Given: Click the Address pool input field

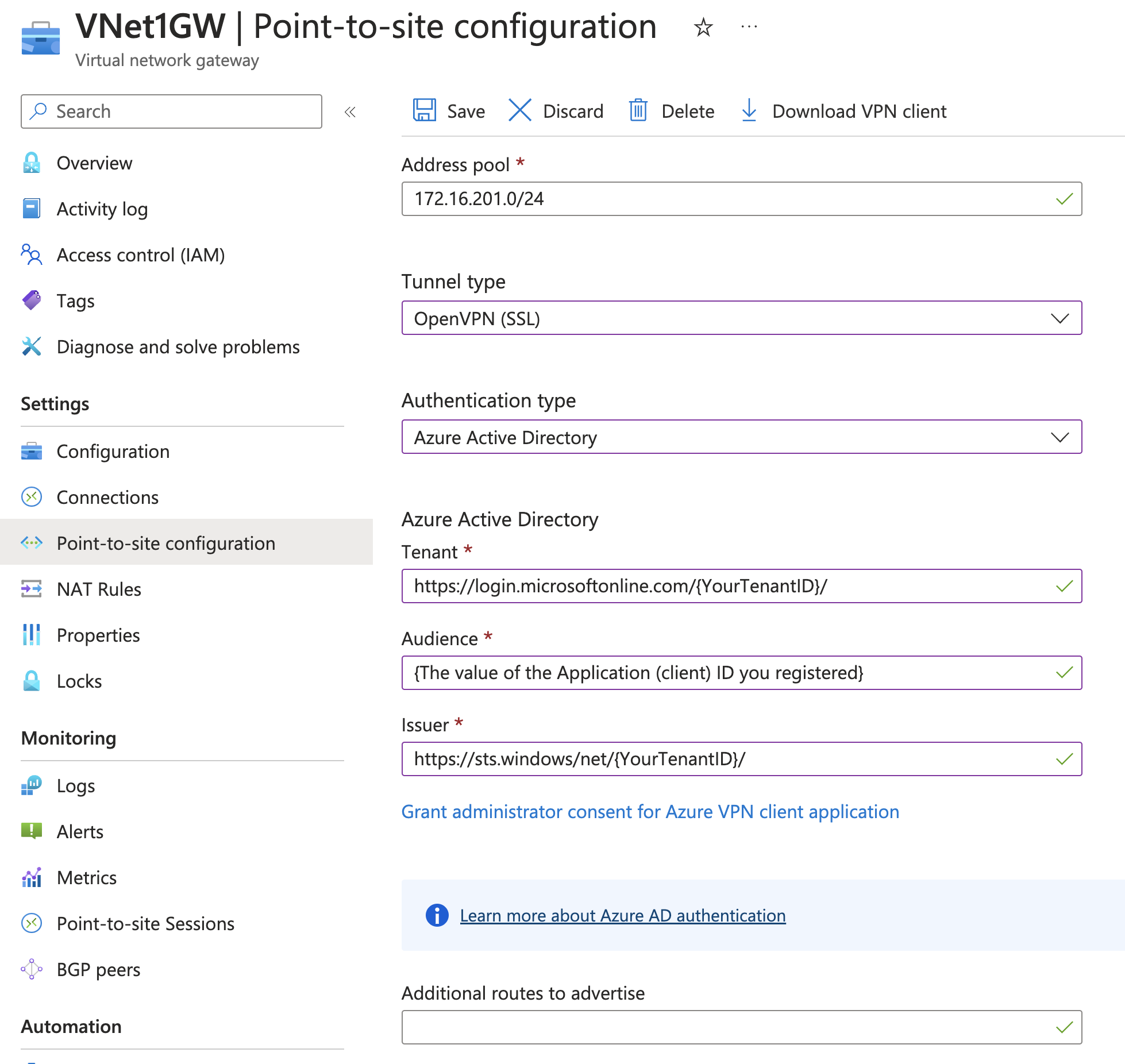Looking at the screenshot, I should [x=742, y=199].
